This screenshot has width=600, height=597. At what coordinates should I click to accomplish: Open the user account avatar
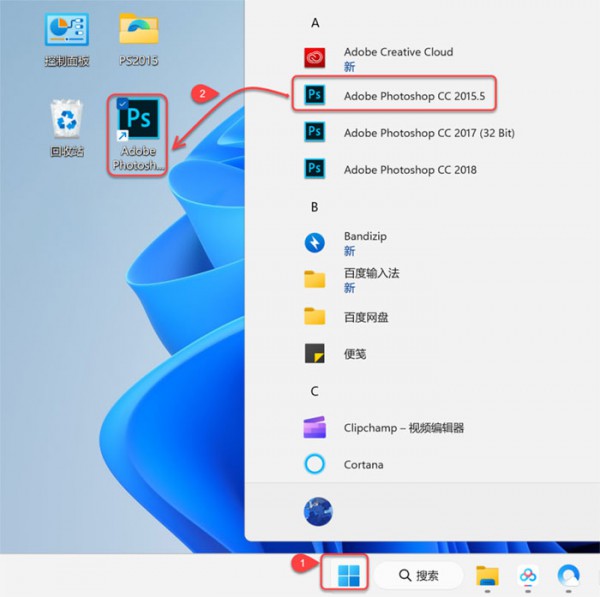click(318, 512)
